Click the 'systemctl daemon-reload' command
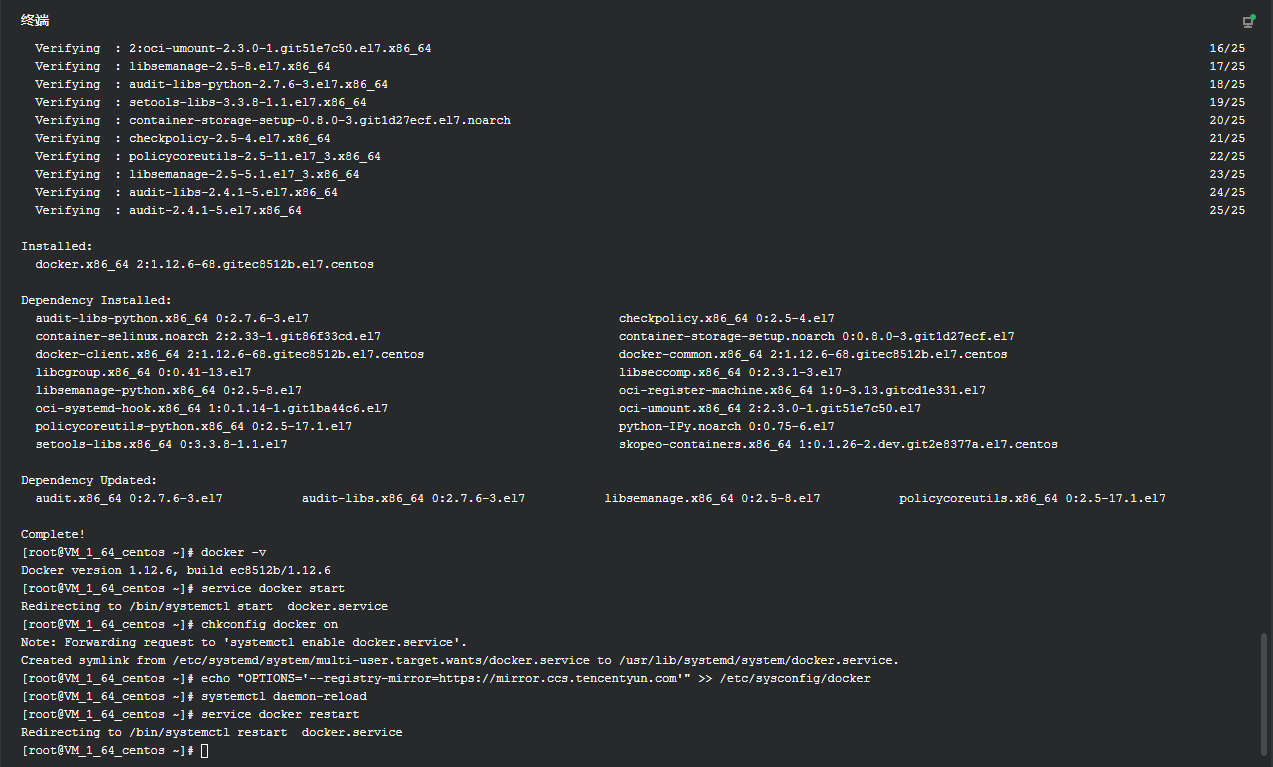1273x767 pixels. (283, 697)
